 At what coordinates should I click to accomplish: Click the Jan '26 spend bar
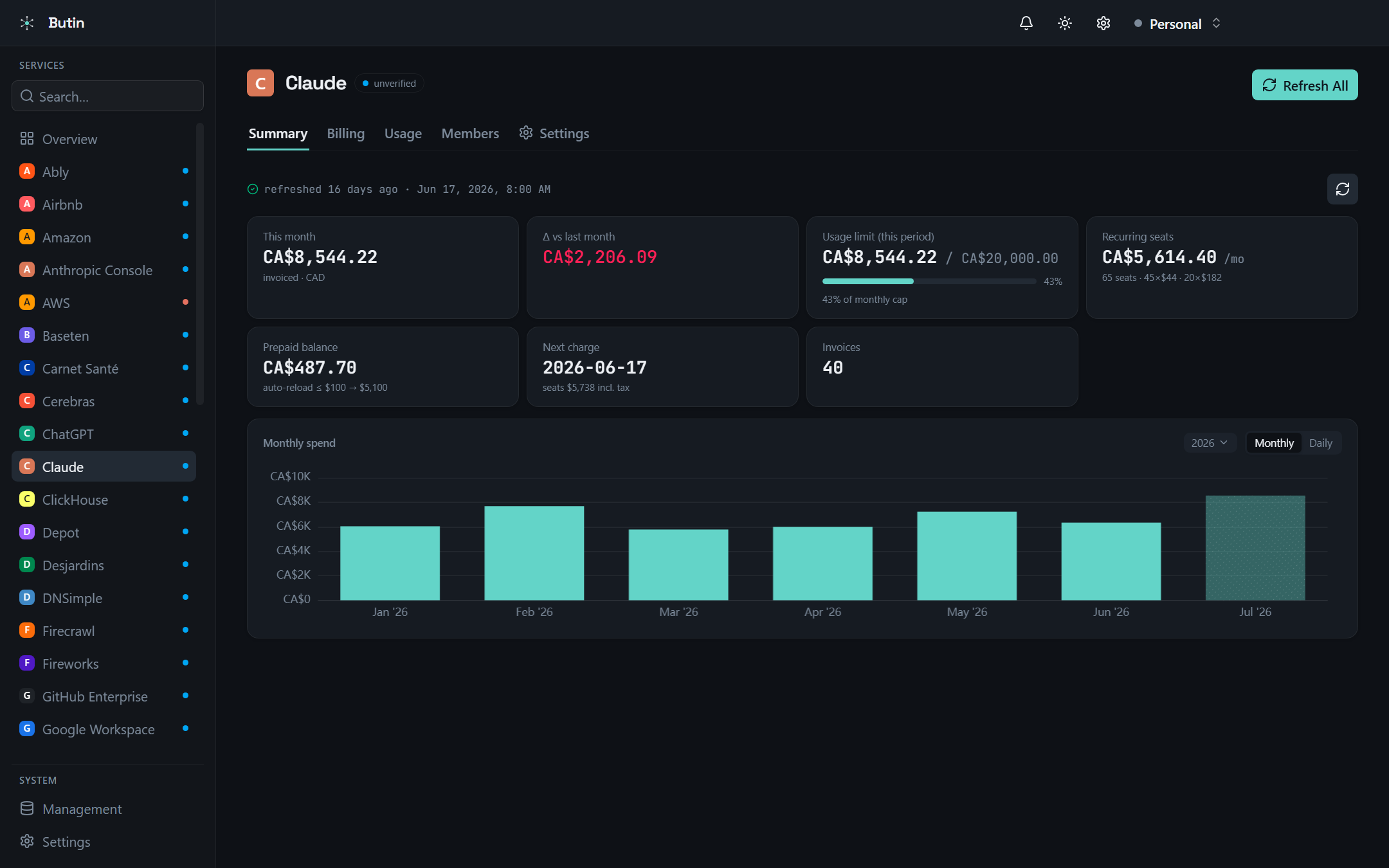coord(390,563)
